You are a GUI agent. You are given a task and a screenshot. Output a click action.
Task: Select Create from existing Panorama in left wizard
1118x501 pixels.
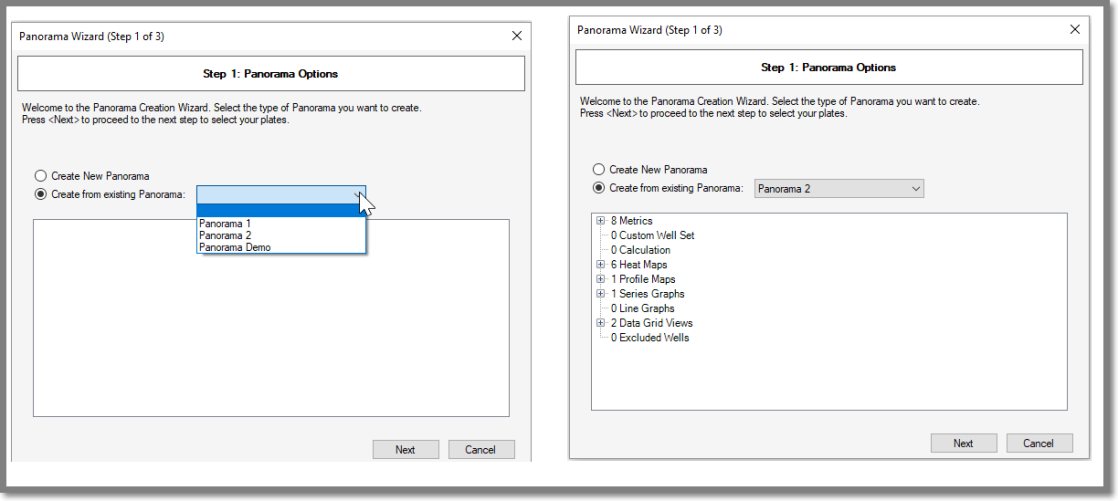pyautogui.click(x=41, y=194)
